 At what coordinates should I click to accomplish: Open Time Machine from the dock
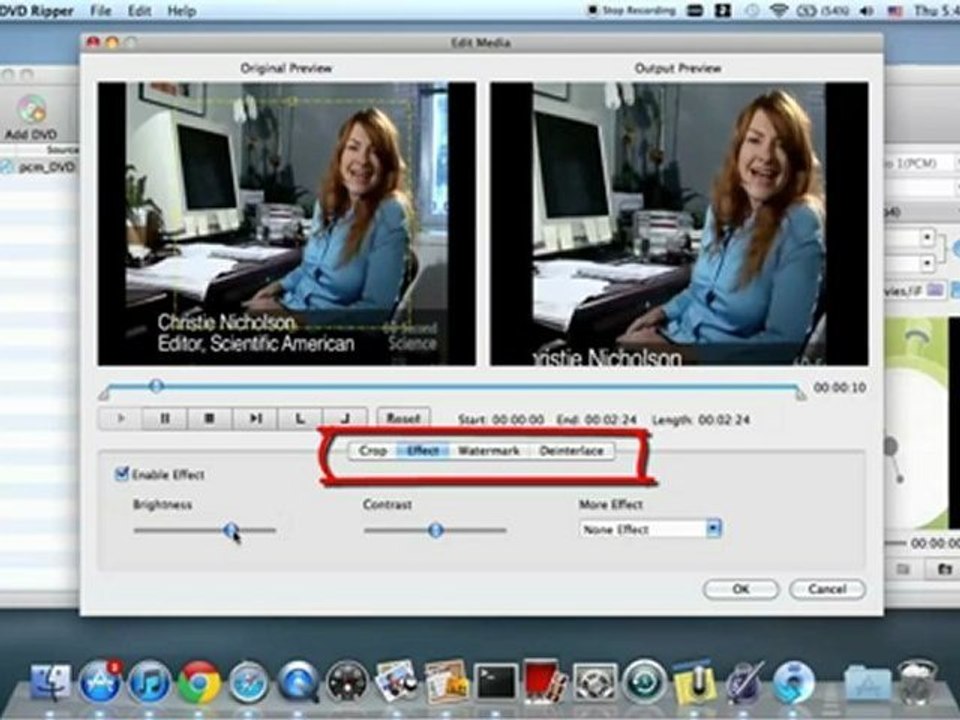click(x=645, y=681)
